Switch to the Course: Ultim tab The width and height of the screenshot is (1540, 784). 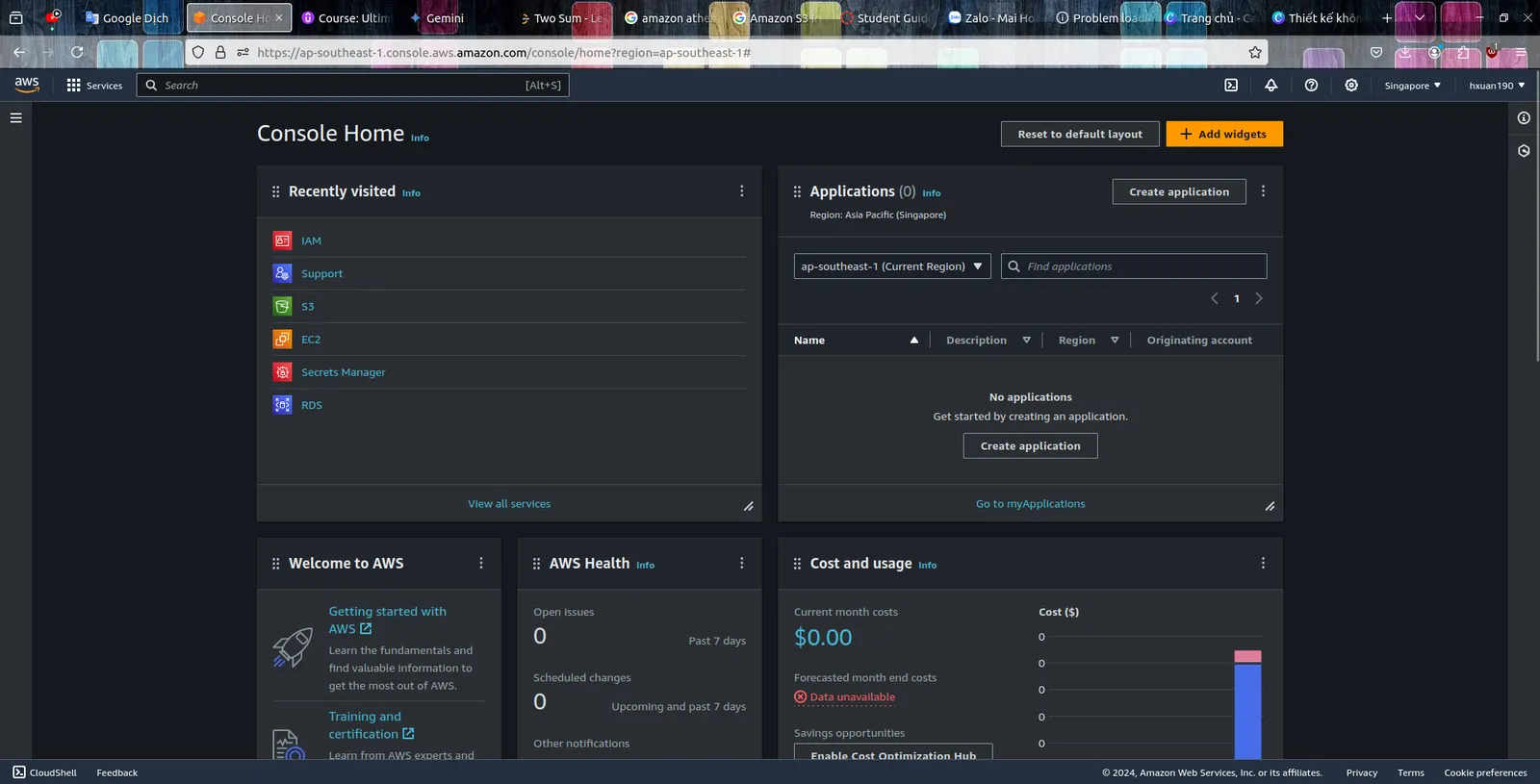346,18
